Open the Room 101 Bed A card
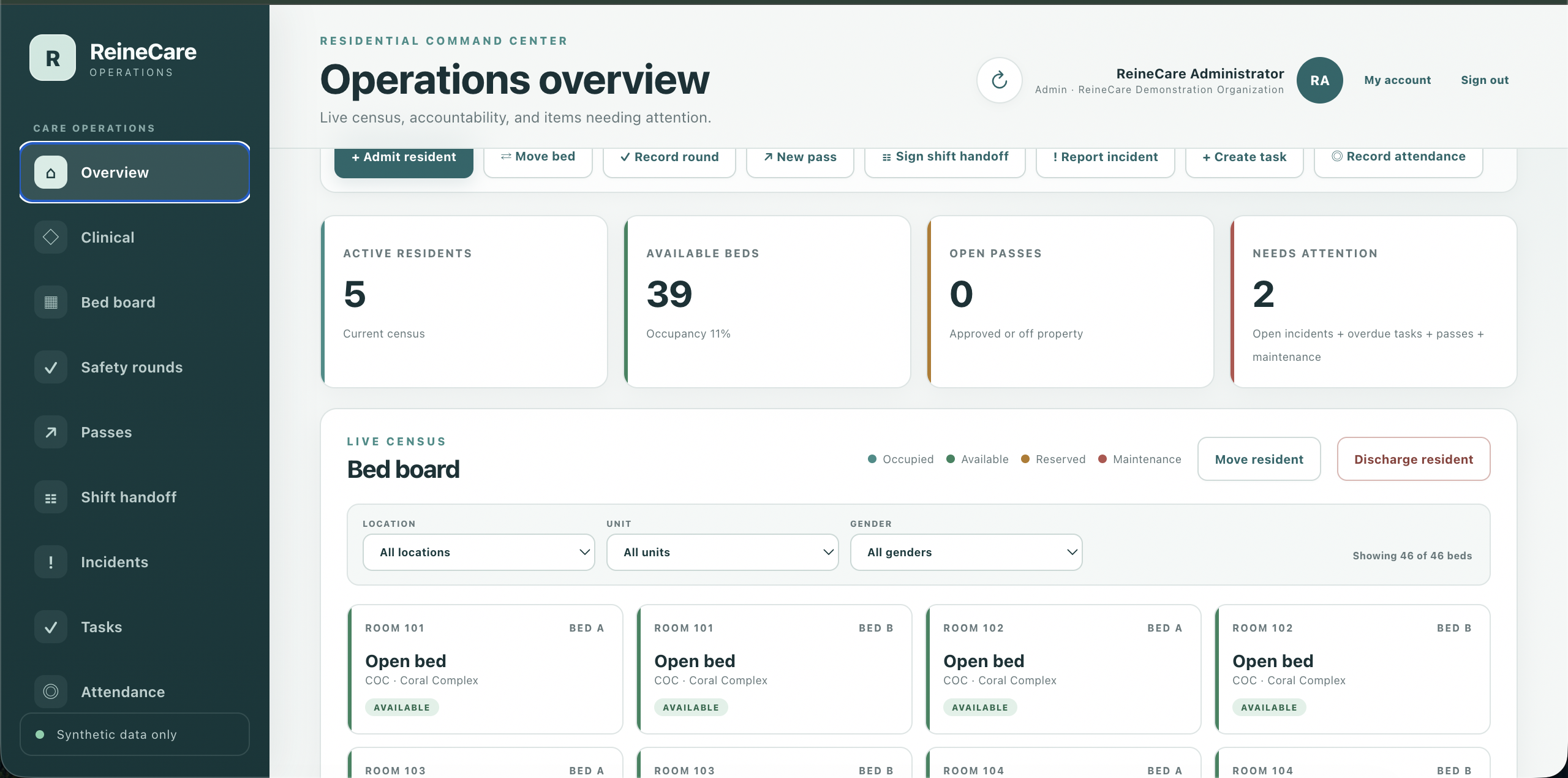 (x=485, y=669)
